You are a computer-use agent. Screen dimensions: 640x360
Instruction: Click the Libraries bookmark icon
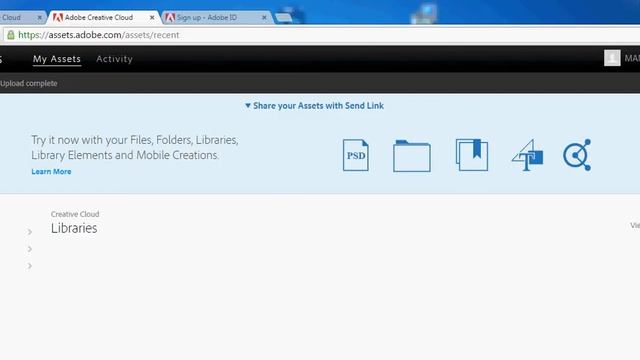472,155
